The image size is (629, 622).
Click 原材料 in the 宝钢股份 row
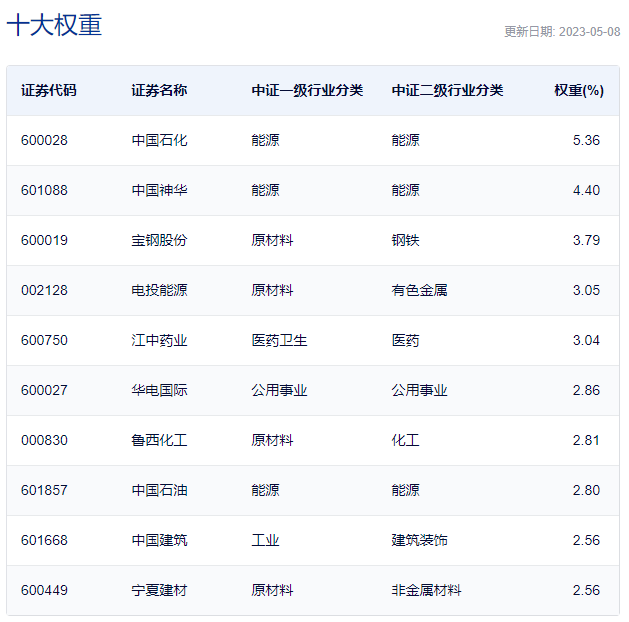point(272,240)
